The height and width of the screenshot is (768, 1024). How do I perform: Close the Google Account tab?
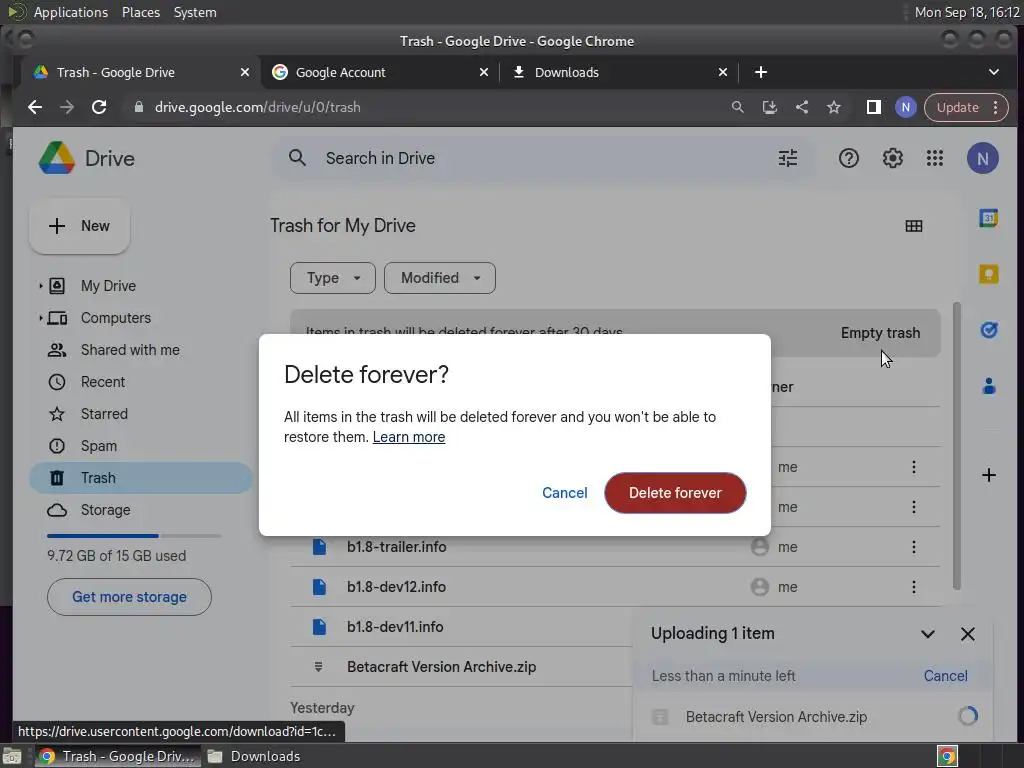tap(483, 72)
